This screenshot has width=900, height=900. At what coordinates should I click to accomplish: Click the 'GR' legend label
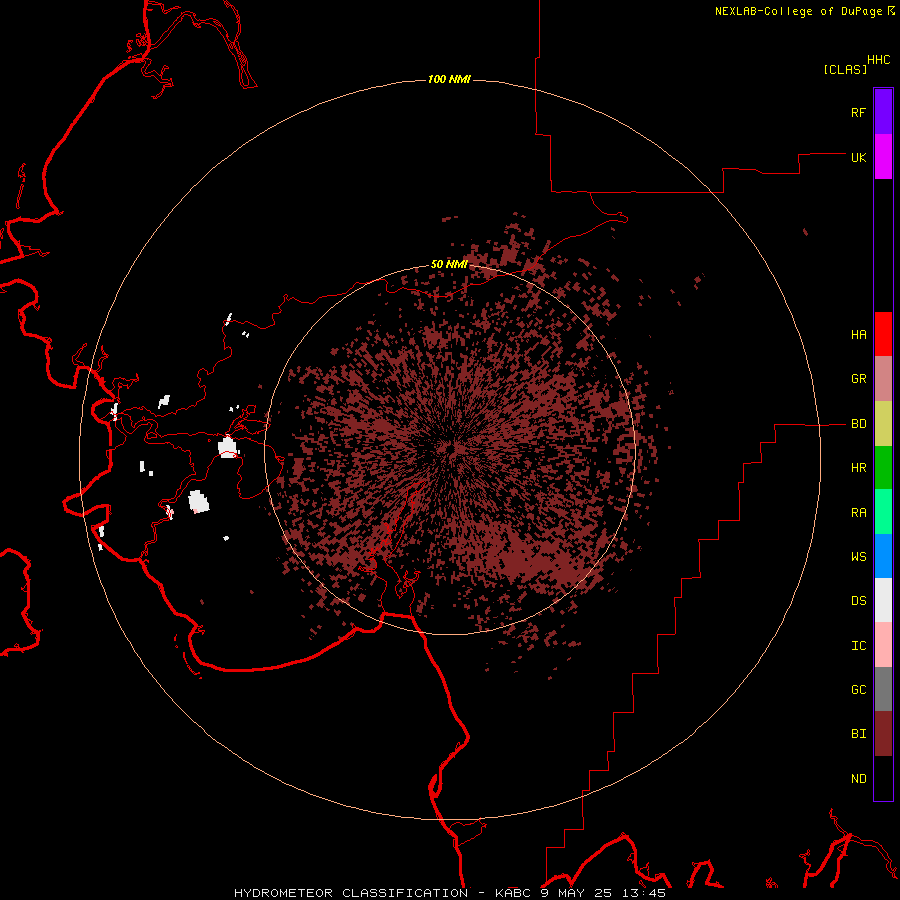click(858, 379)
